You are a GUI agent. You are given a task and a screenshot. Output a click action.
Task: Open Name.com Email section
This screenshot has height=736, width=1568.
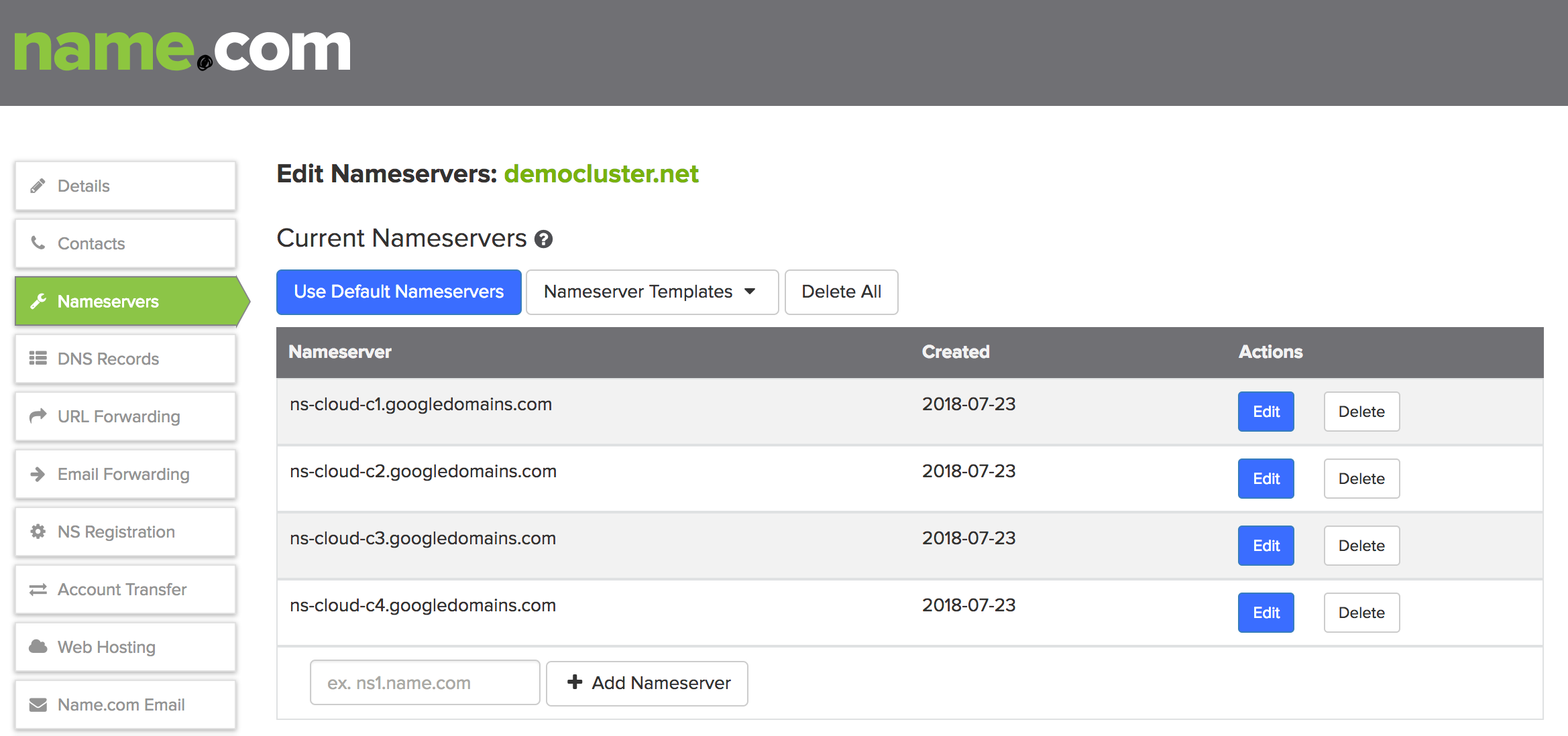(125, 704)
